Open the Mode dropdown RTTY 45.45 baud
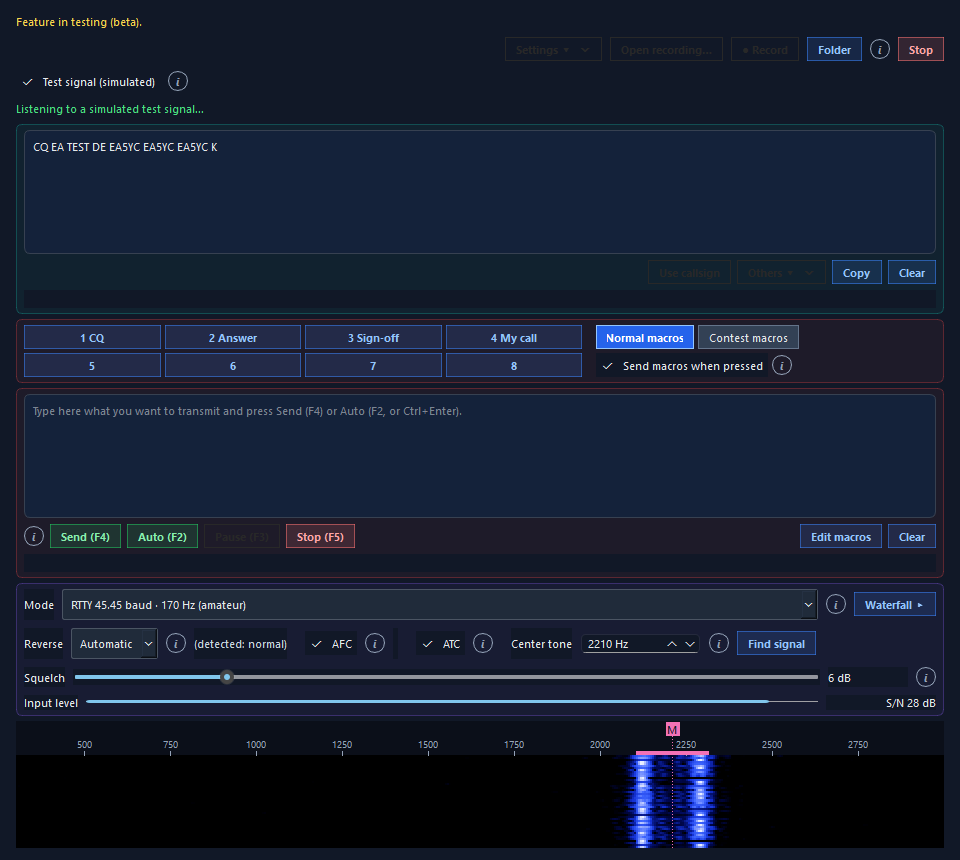The image size is (960, 860). coord(440,605)
